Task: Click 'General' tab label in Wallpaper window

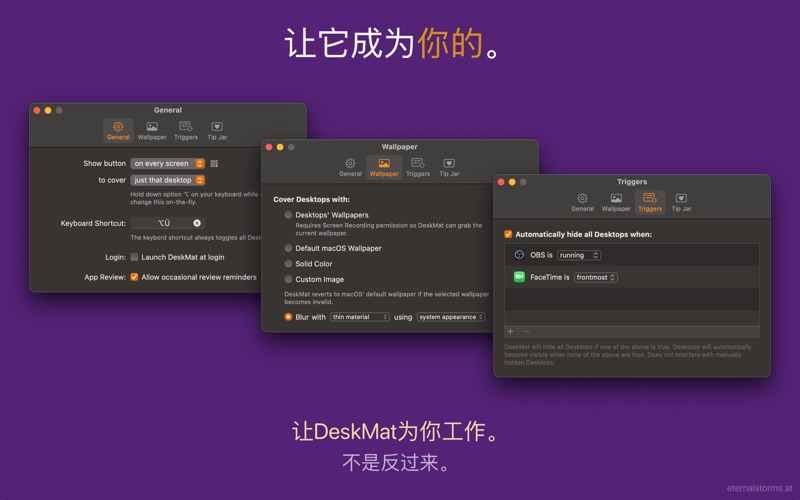Action: tap(351, 174)
